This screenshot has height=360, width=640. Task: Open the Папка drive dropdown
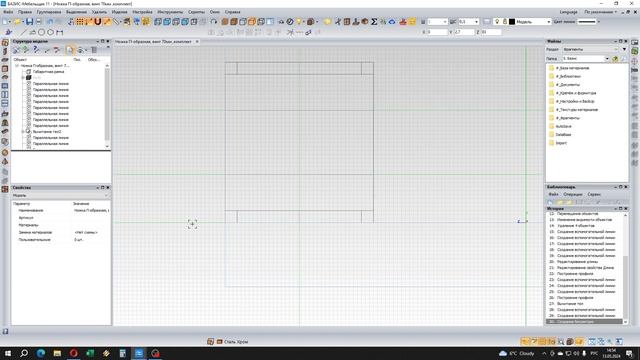(607, 59)
